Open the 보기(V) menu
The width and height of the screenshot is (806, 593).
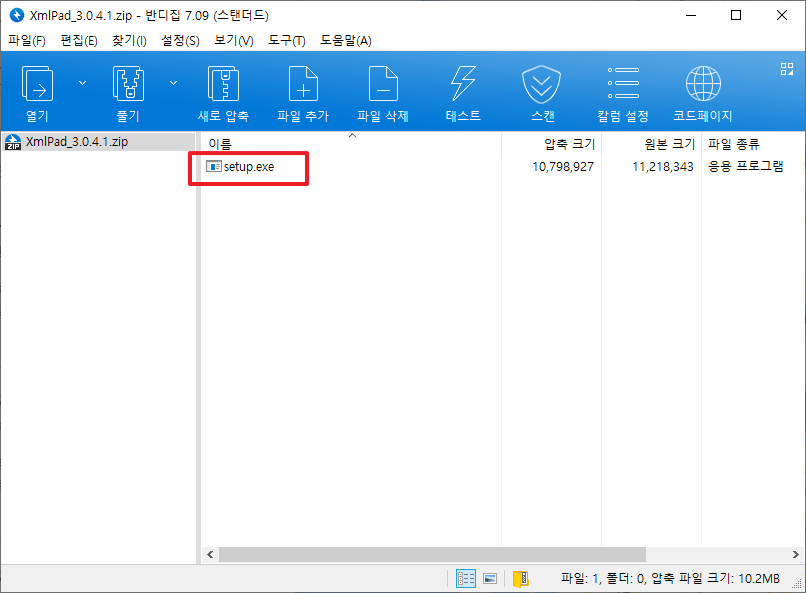[x=234, y=41]
